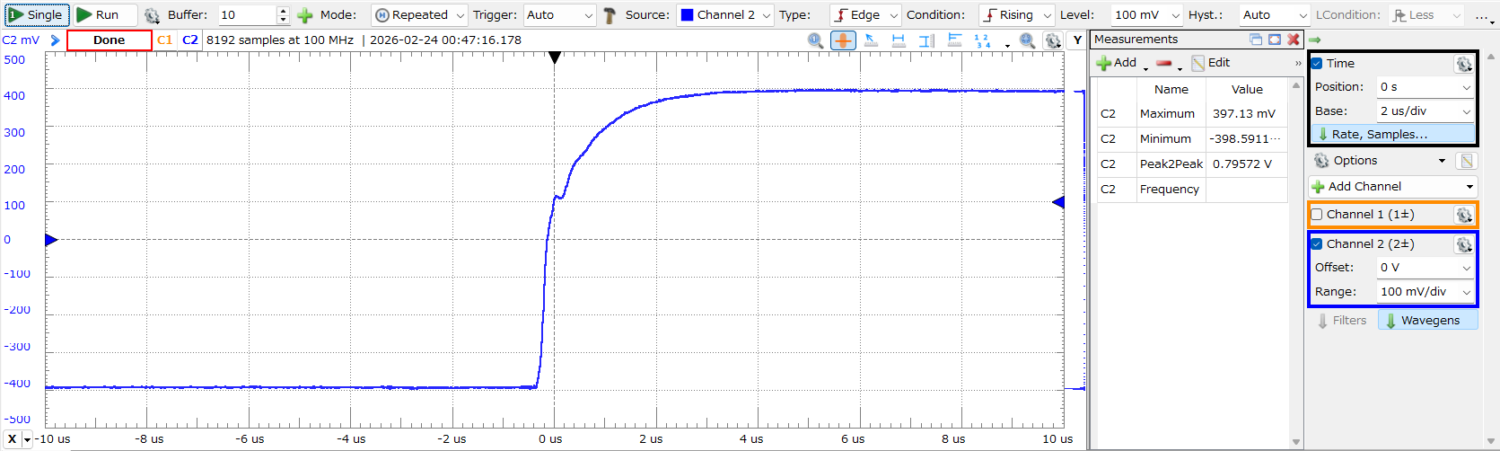Click the trigger hammer icon
The image size is (1500, 451).
[609, 15]
